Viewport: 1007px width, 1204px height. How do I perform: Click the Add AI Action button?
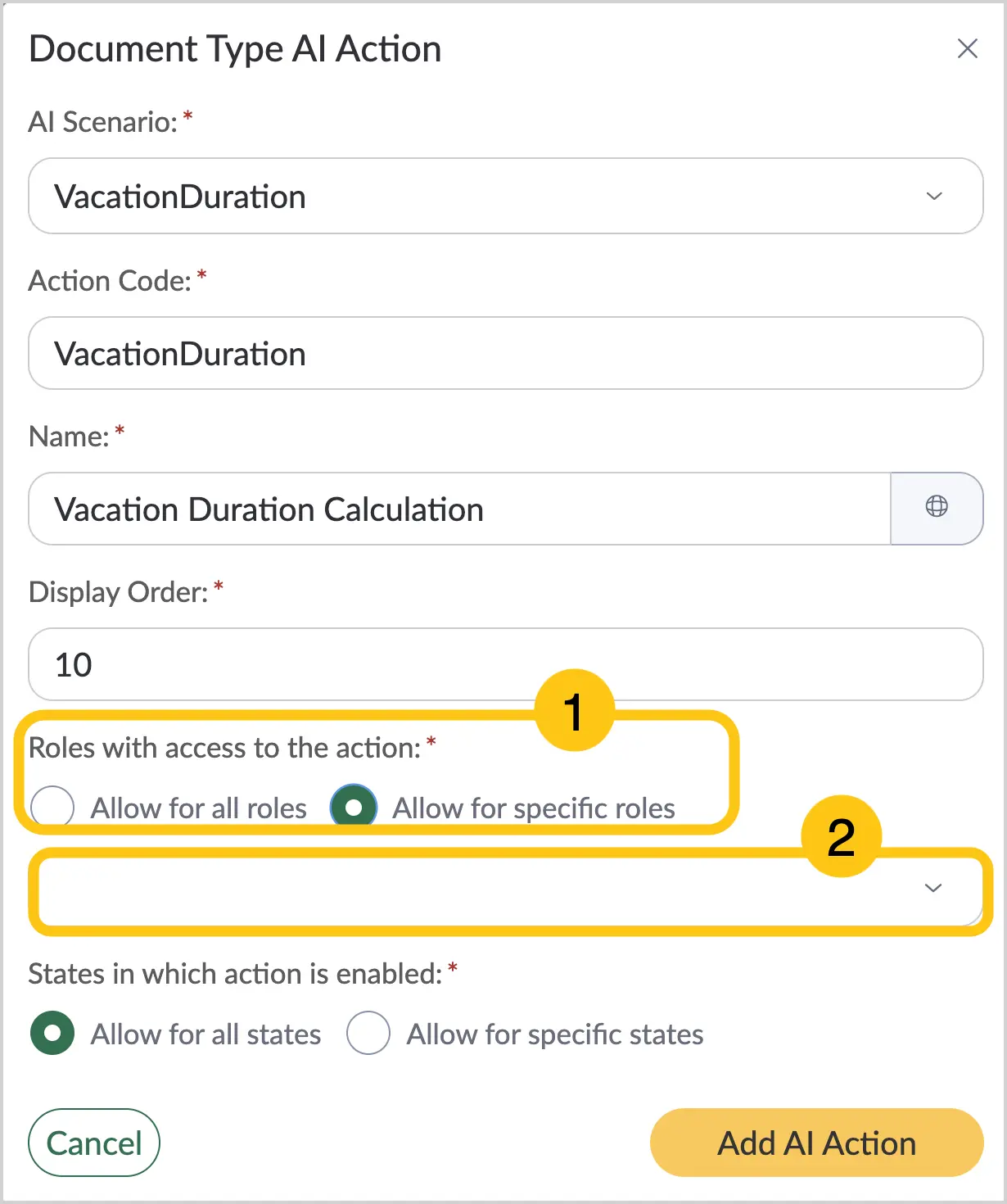click(x=816, y=1143)
